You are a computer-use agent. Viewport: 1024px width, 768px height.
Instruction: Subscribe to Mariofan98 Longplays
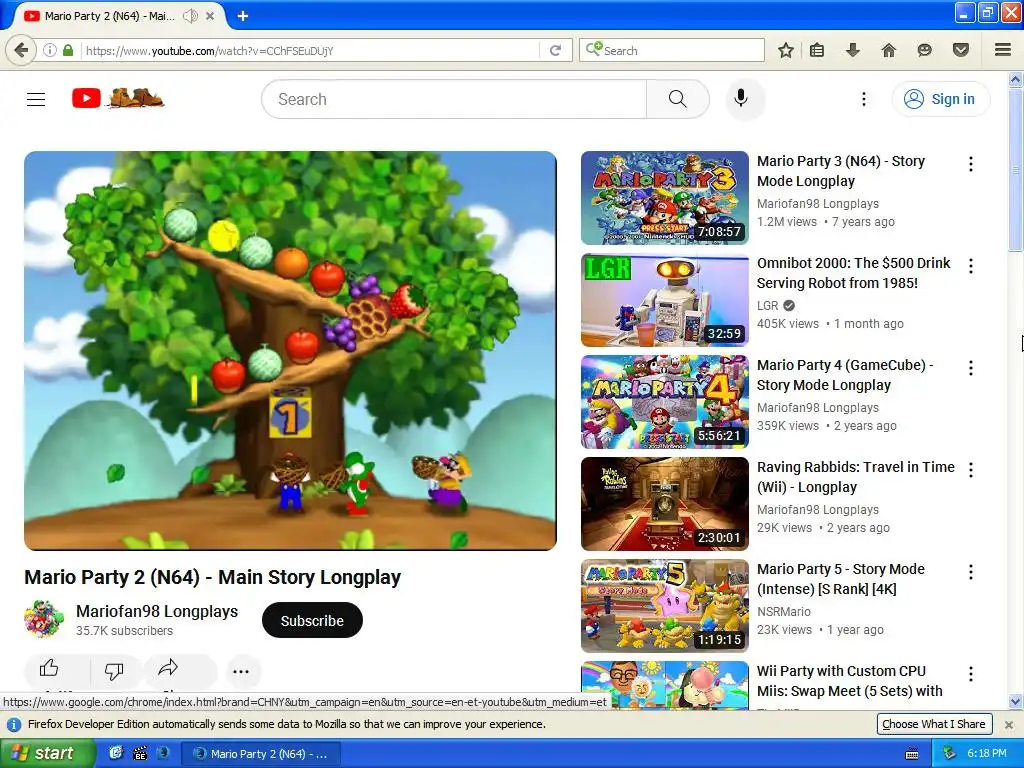(x=312, y=620)
